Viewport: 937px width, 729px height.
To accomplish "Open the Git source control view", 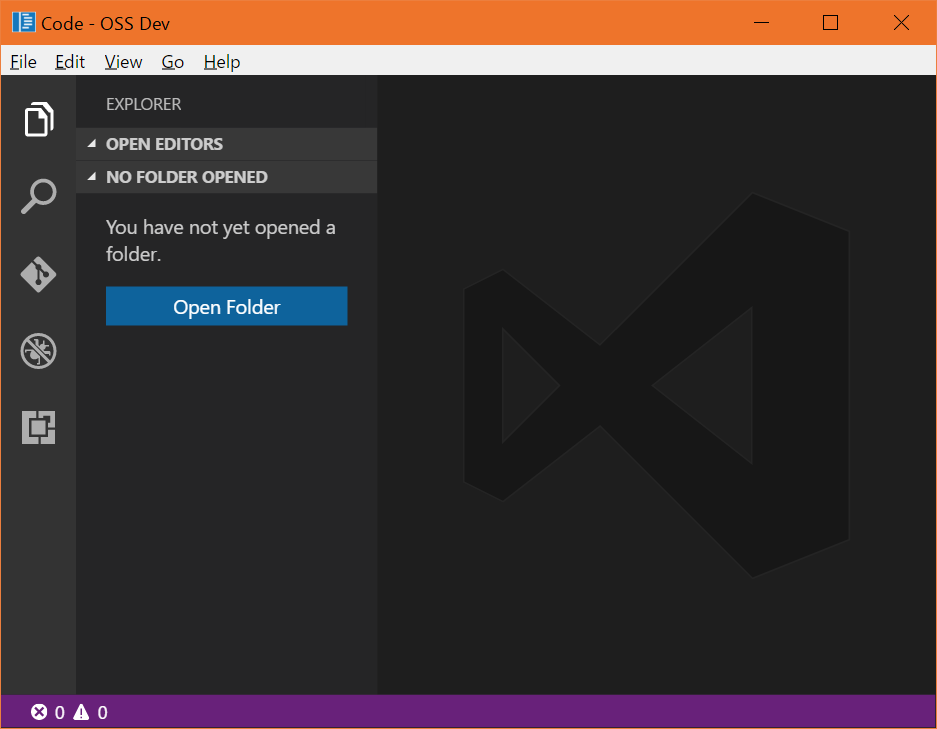I will click(x=38, y=274).
